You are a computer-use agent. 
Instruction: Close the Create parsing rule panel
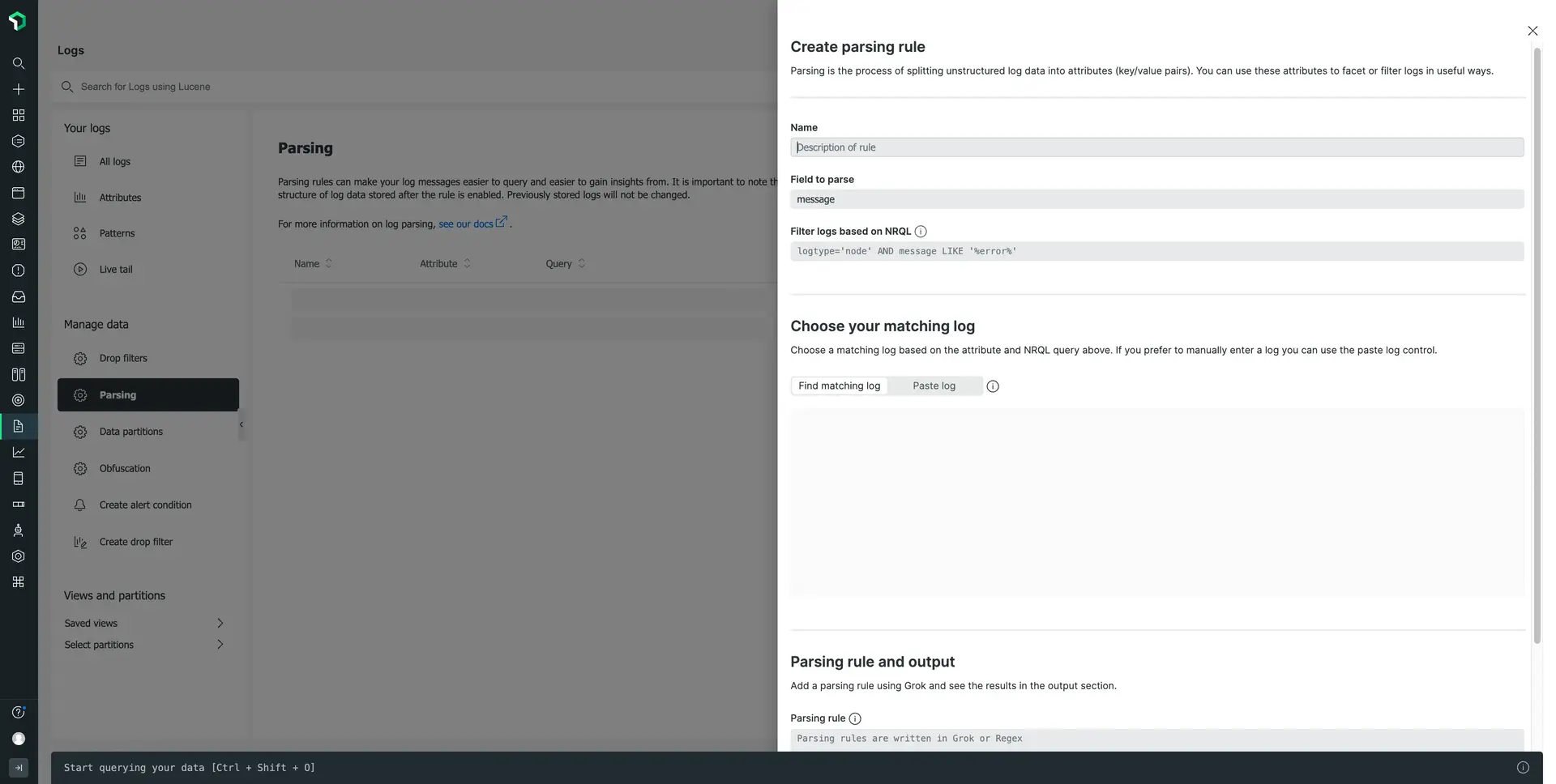1532,31
